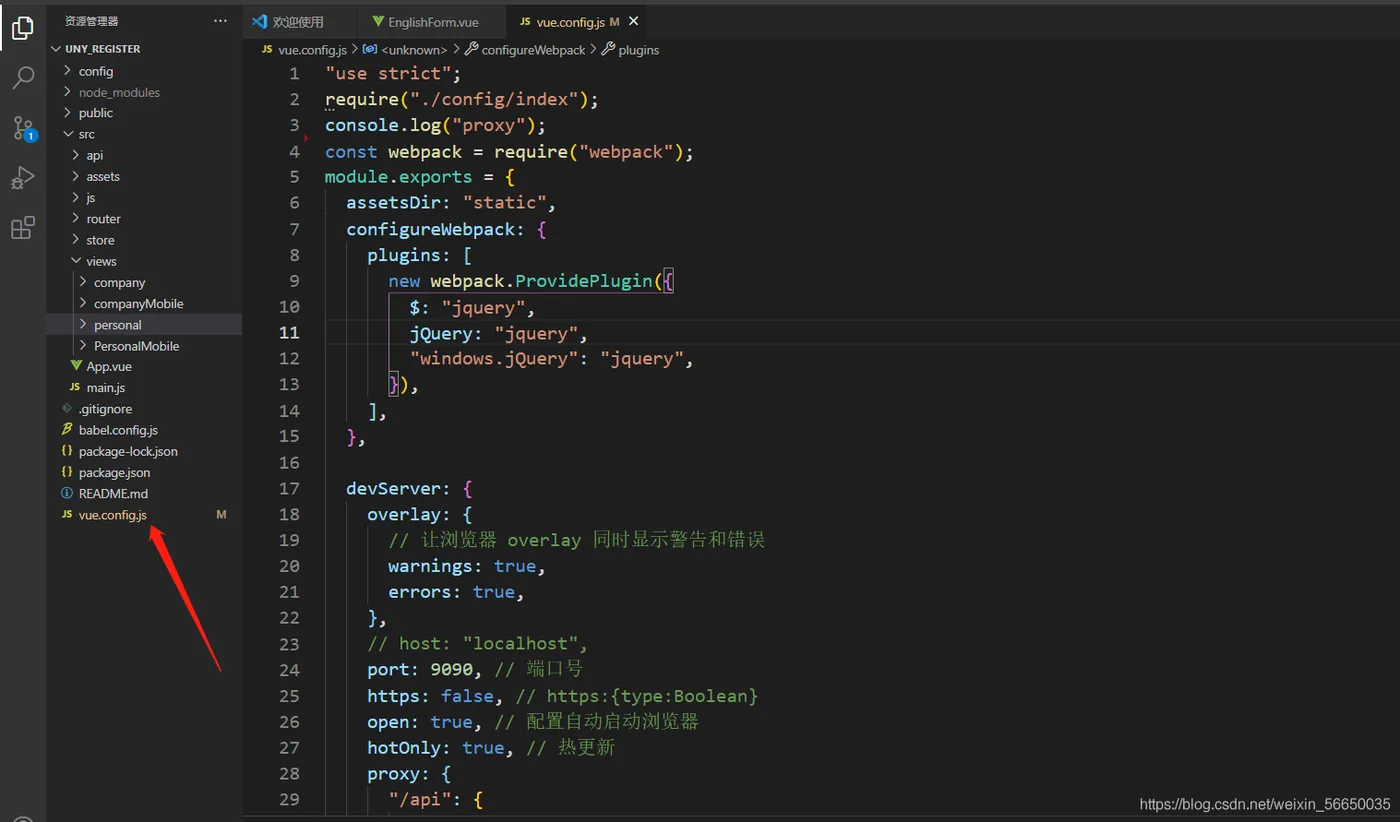The image size is (1400, 822).
Task: Expand the public folder
Action: (x=68, y=113)
